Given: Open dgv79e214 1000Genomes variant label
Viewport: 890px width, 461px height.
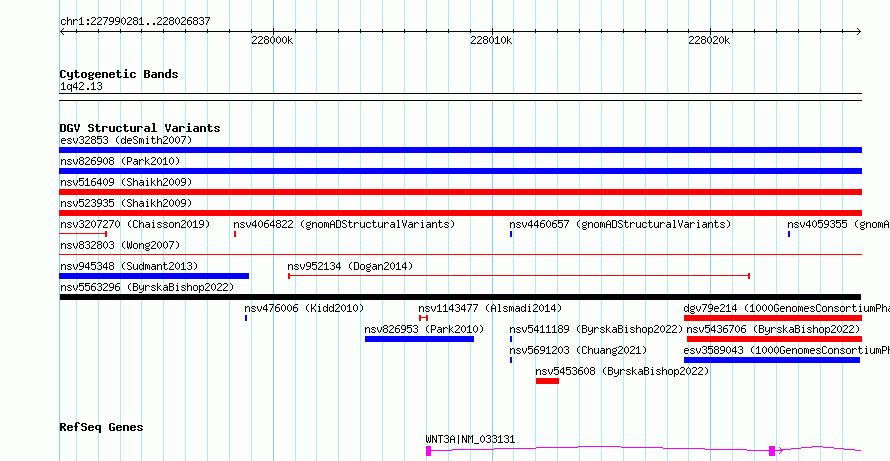Looking at the screenshot, I should [x=787, y=308].
